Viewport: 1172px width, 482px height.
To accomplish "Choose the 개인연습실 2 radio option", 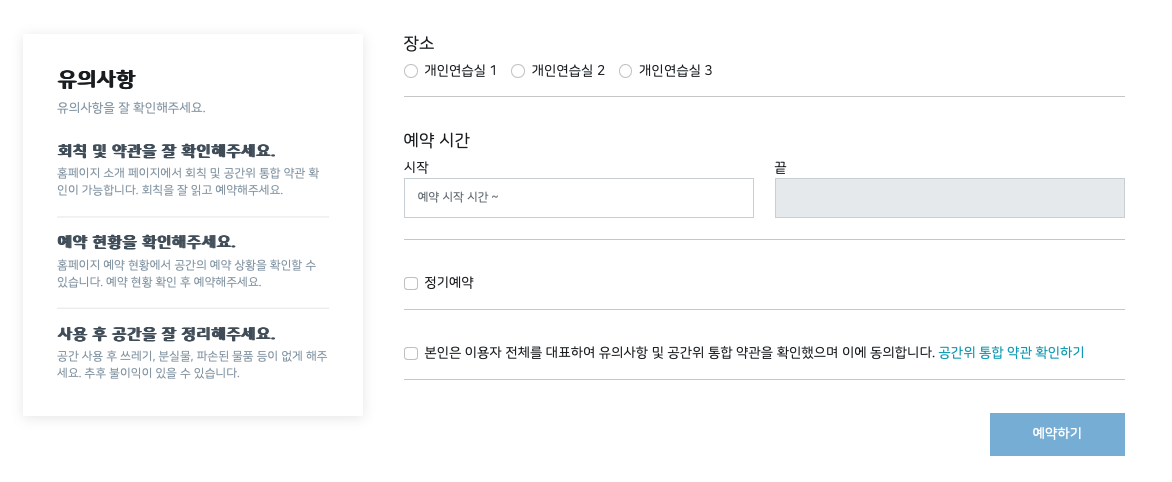I will click(x=518, y=71).
